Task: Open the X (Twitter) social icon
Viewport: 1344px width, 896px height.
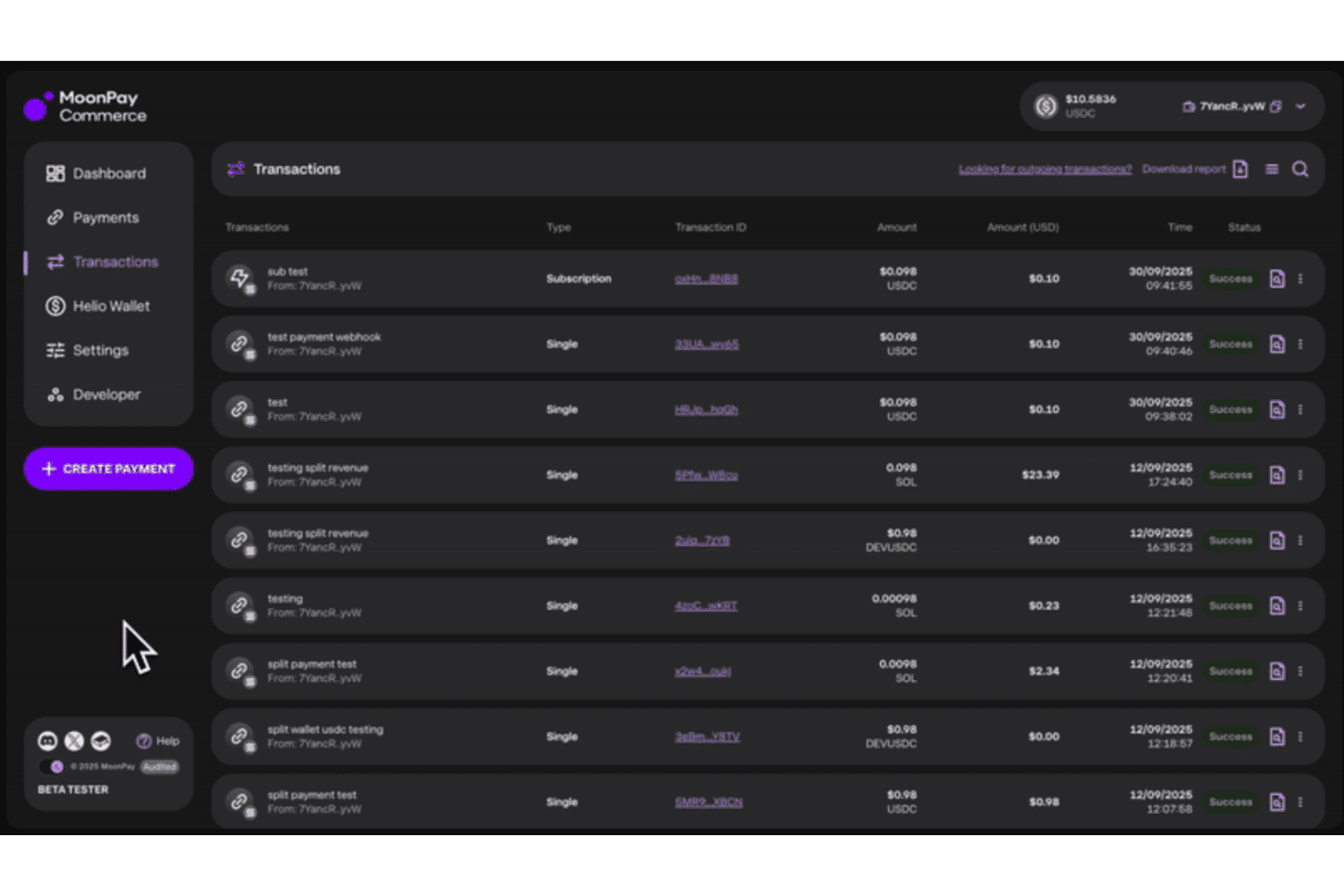Action: pyautogui.click(x=74, y=741)
